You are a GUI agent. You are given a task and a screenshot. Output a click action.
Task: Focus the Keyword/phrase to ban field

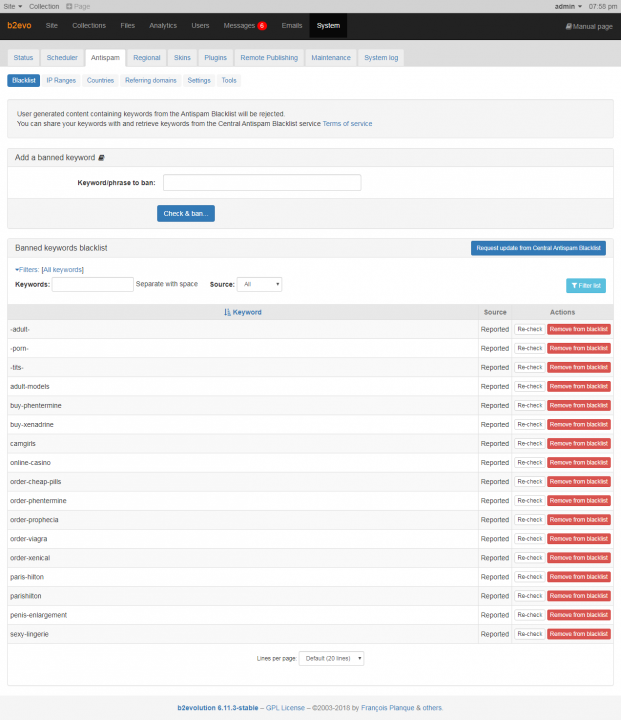tap(262, 183)
